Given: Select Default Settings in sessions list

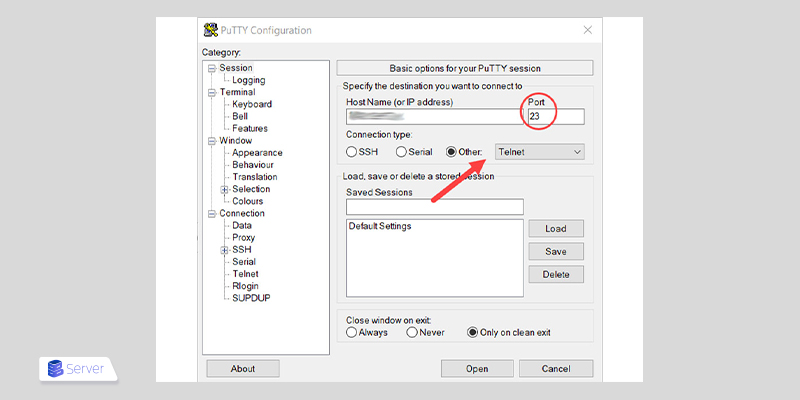Looking at the screenshot, I should click(380, 226).
